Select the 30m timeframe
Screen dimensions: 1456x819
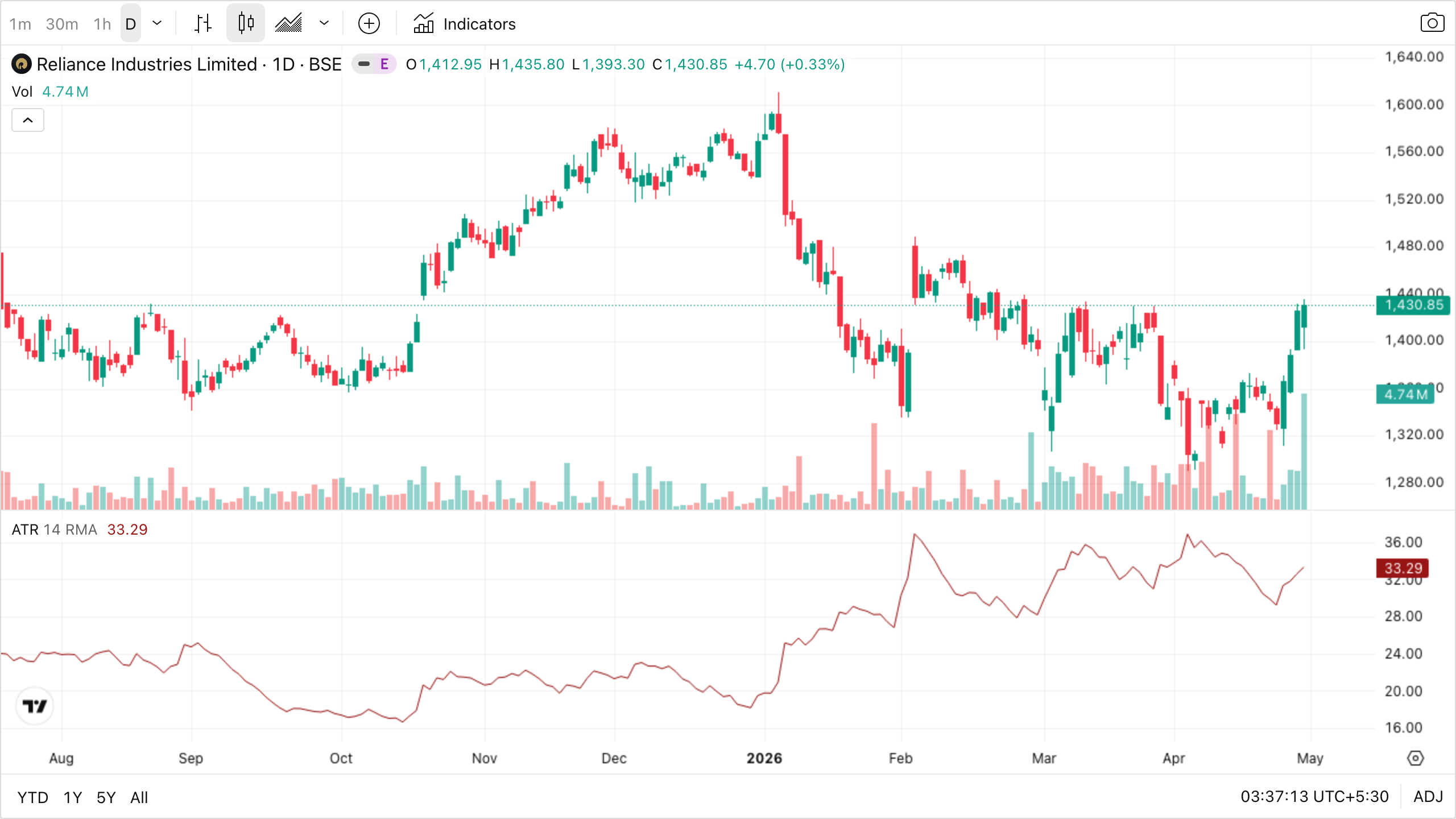click(62, 24)
